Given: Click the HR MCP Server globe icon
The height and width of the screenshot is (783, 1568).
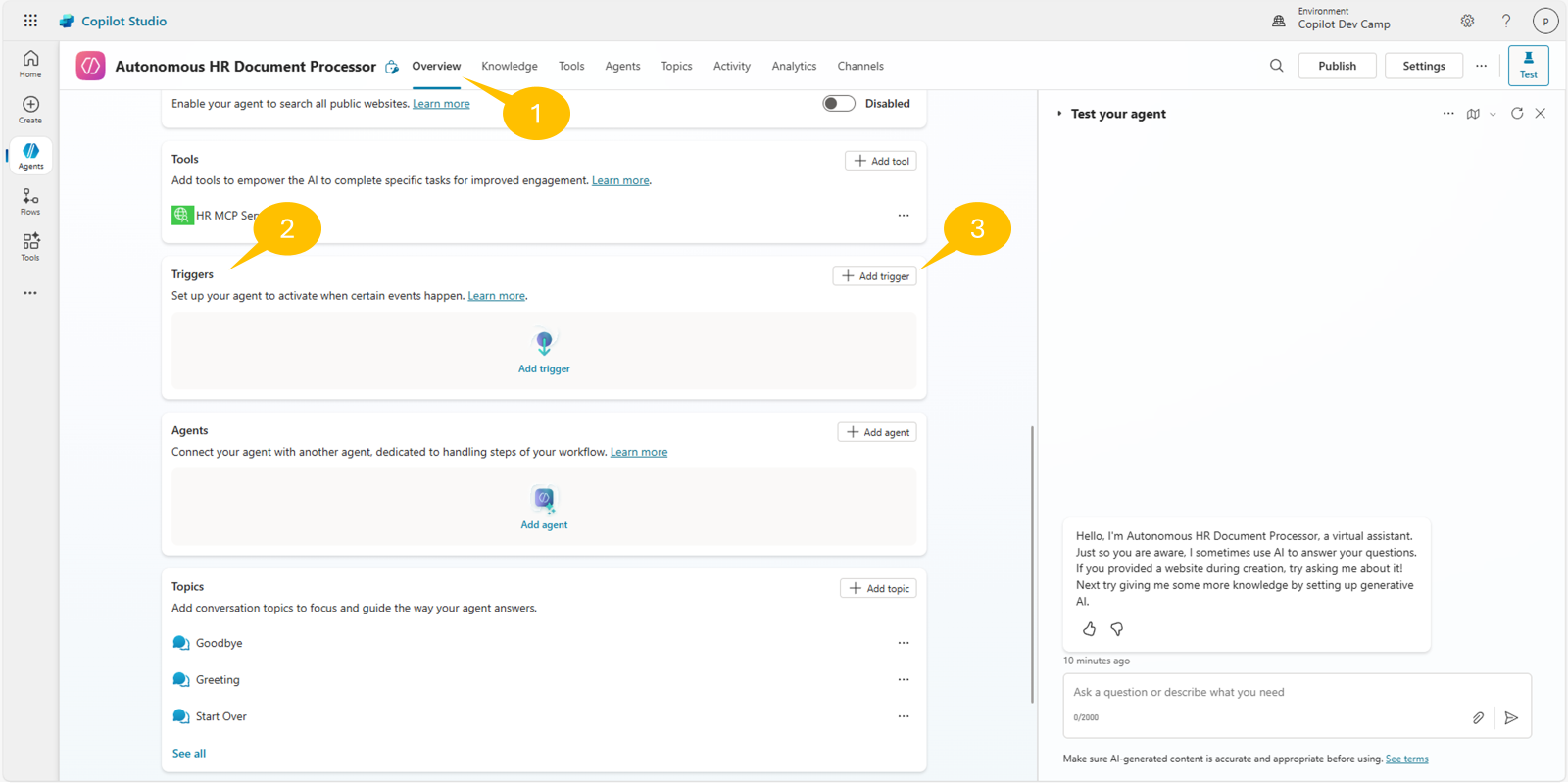Looking at the screenshot, I should tap(182, 216).
